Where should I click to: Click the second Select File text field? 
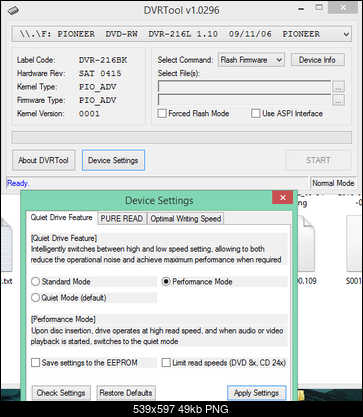[244, 100]
